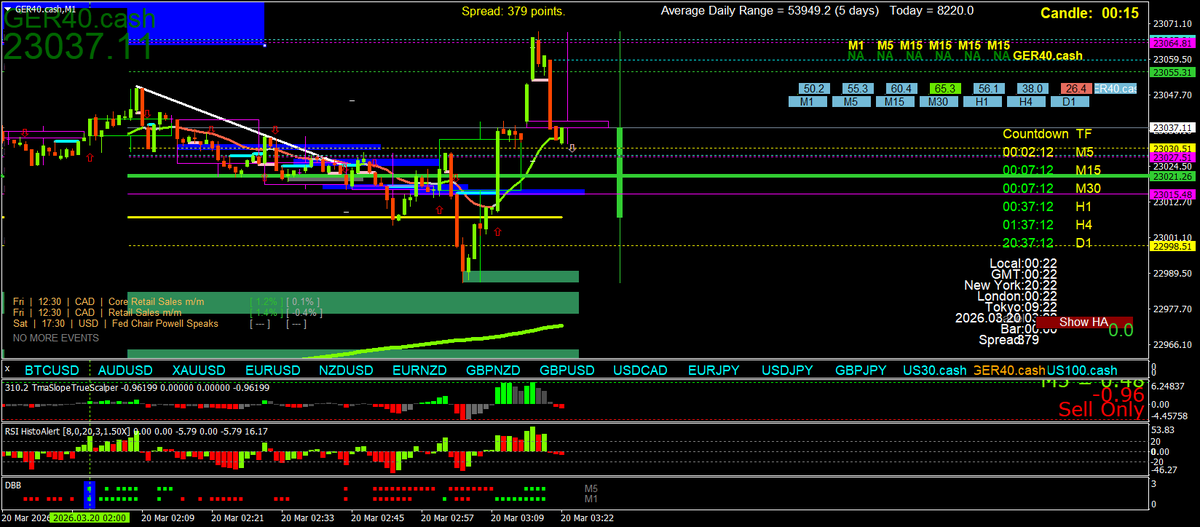
Task: Click the large 23037.11 price display
Action: 78,45
